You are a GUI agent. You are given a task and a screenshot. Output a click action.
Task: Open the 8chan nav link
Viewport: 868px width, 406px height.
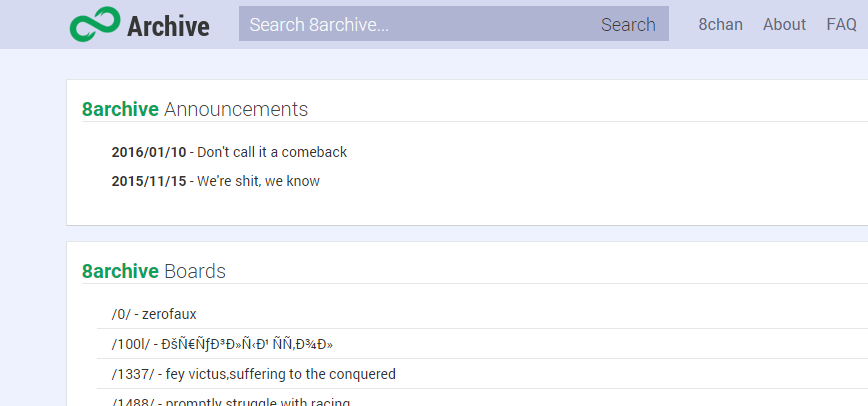(720, 24)
